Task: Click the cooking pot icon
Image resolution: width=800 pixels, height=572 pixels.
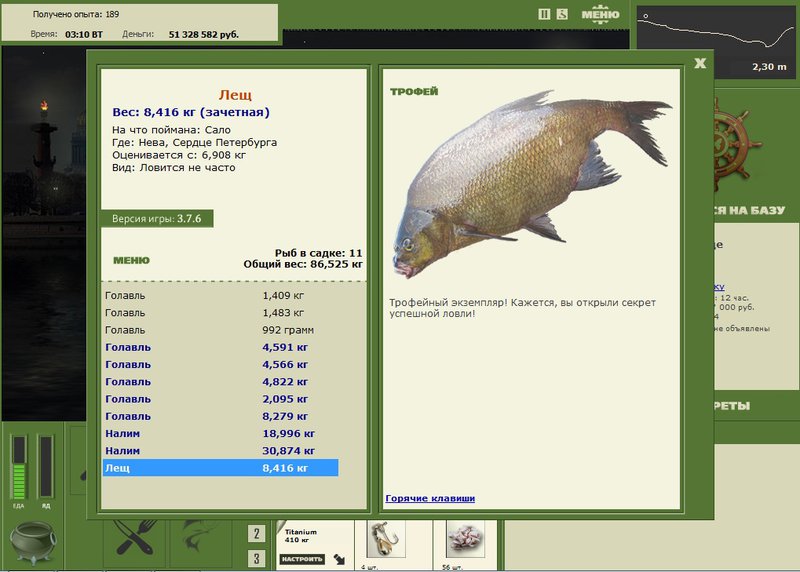Action: [x=33, y=542]
